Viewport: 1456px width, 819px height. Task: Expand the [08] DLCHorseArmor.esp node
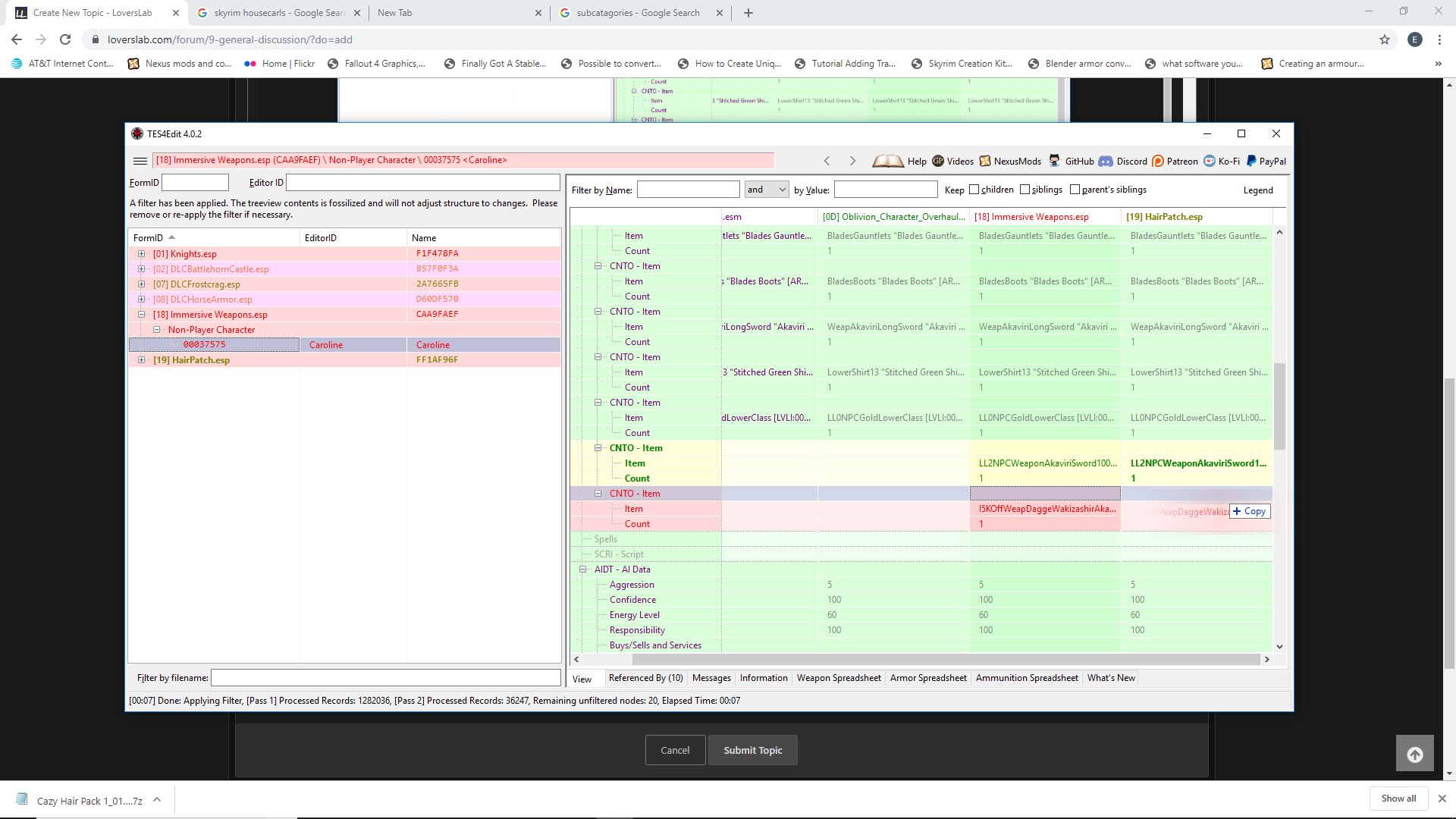pos(141,300)
